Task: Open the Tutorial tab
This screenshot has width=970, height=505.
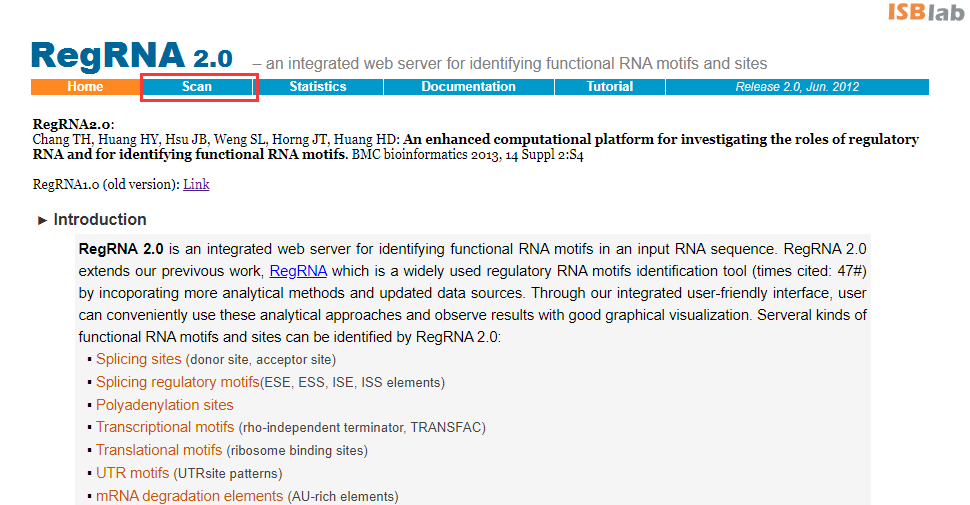Action: [610, 87]
